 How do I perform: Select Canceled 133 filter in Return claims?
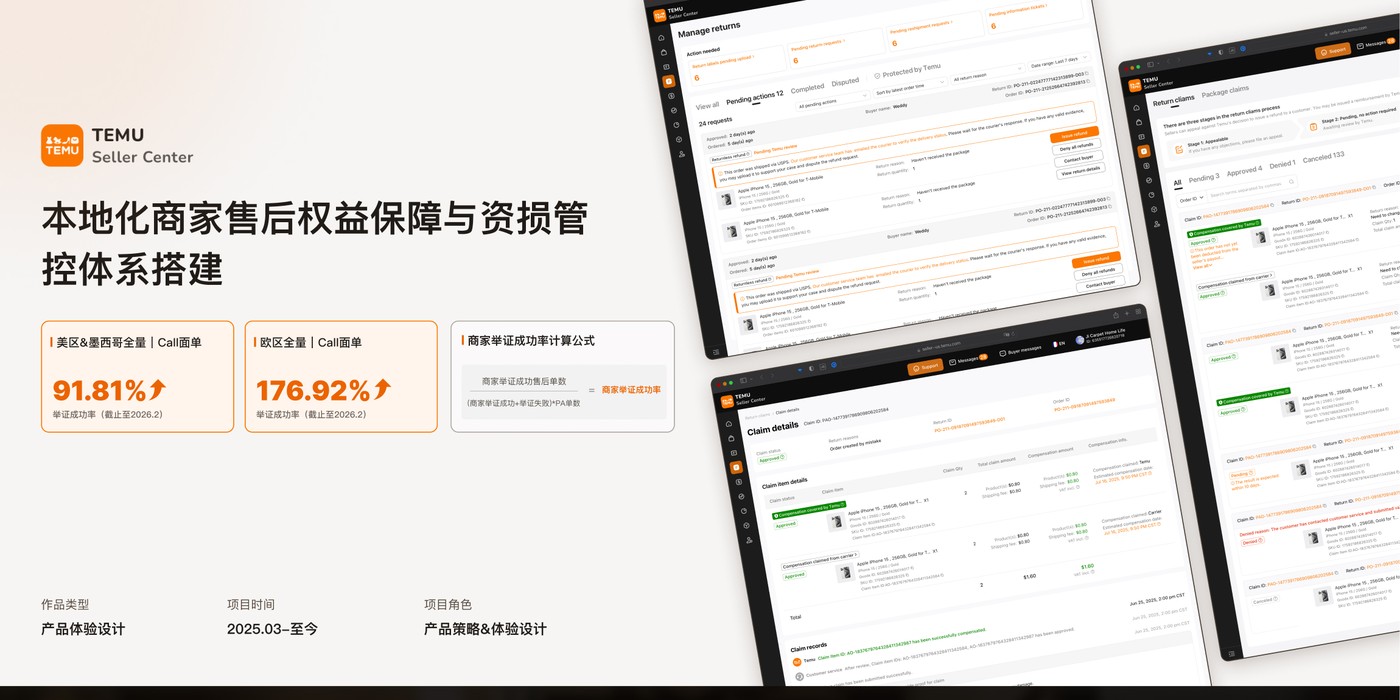click(1323, 156)
